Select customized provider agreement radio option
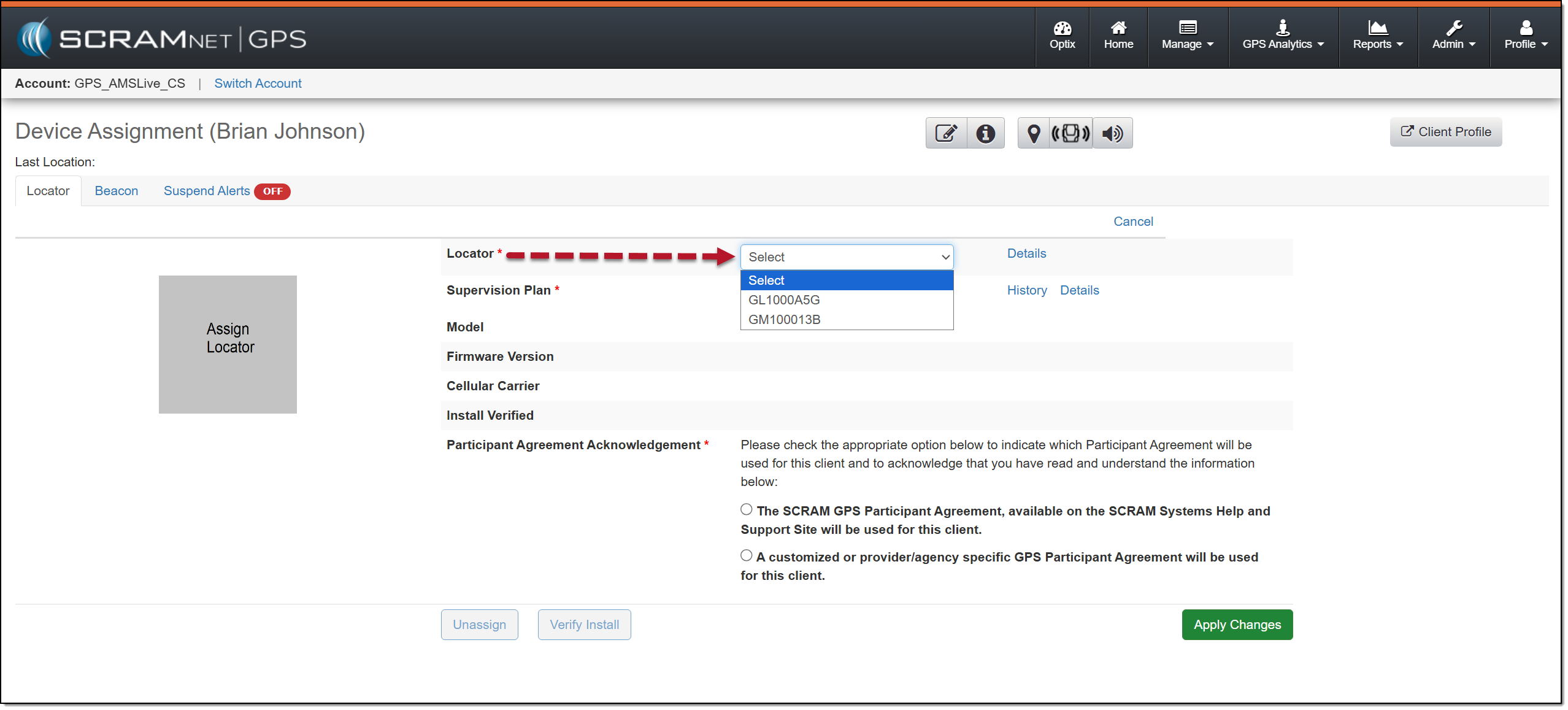The height and width of the screenshot is (710, 1568). pyautogui.click(x=746, y=555)
